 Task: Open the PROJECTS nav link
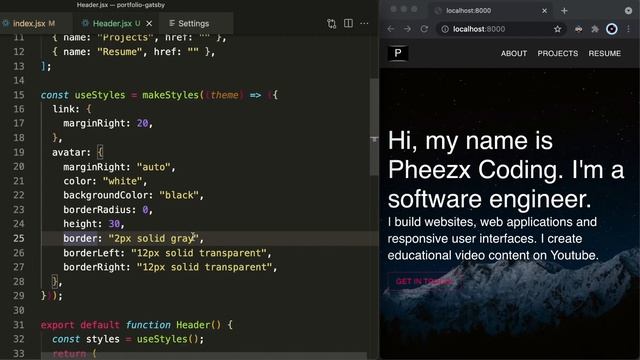click(x=558, y=53)
